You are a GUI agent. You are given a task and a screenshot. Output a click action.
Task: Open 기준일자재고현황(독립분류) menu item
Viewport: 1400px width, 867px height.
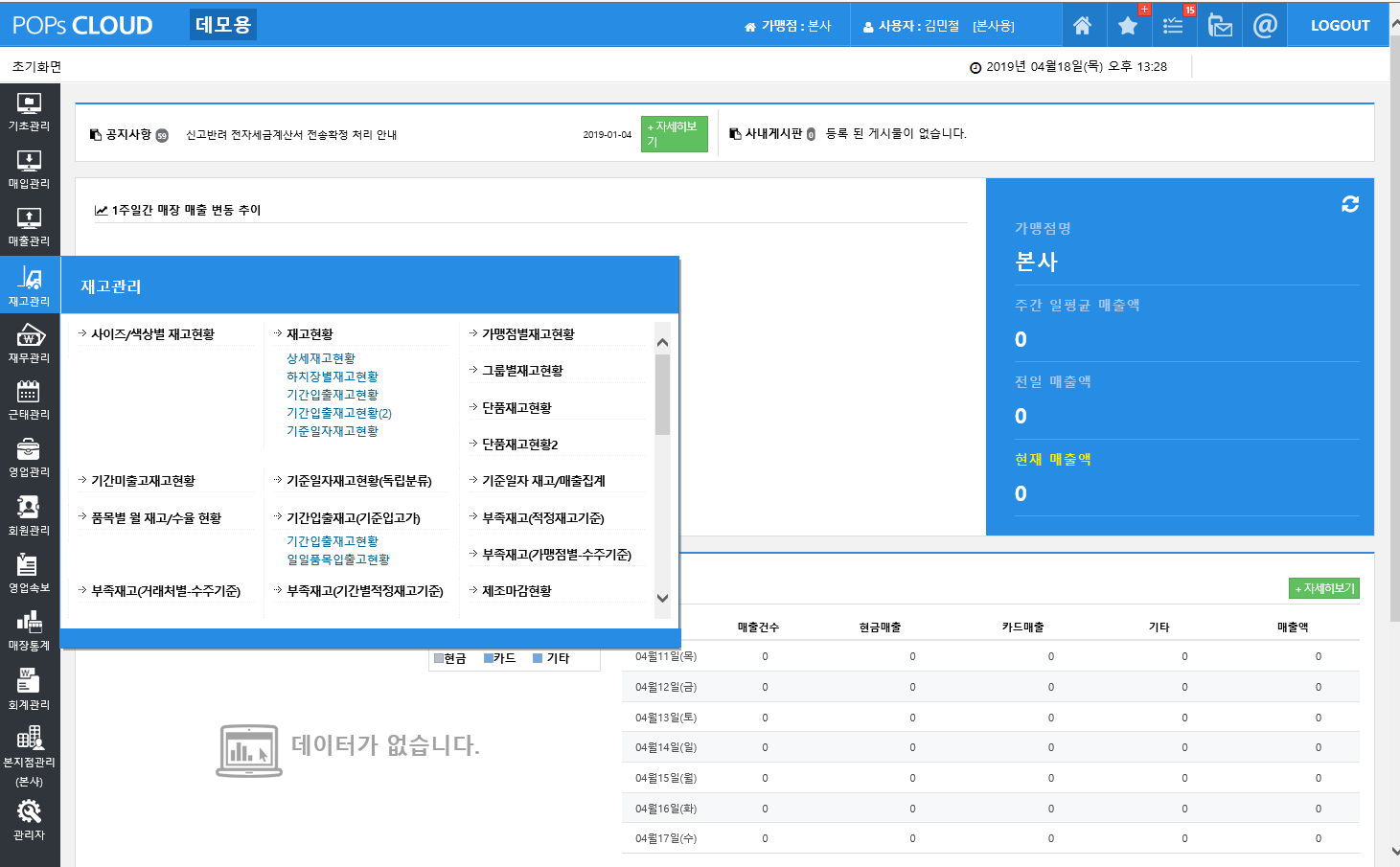(x=359, y=481)
